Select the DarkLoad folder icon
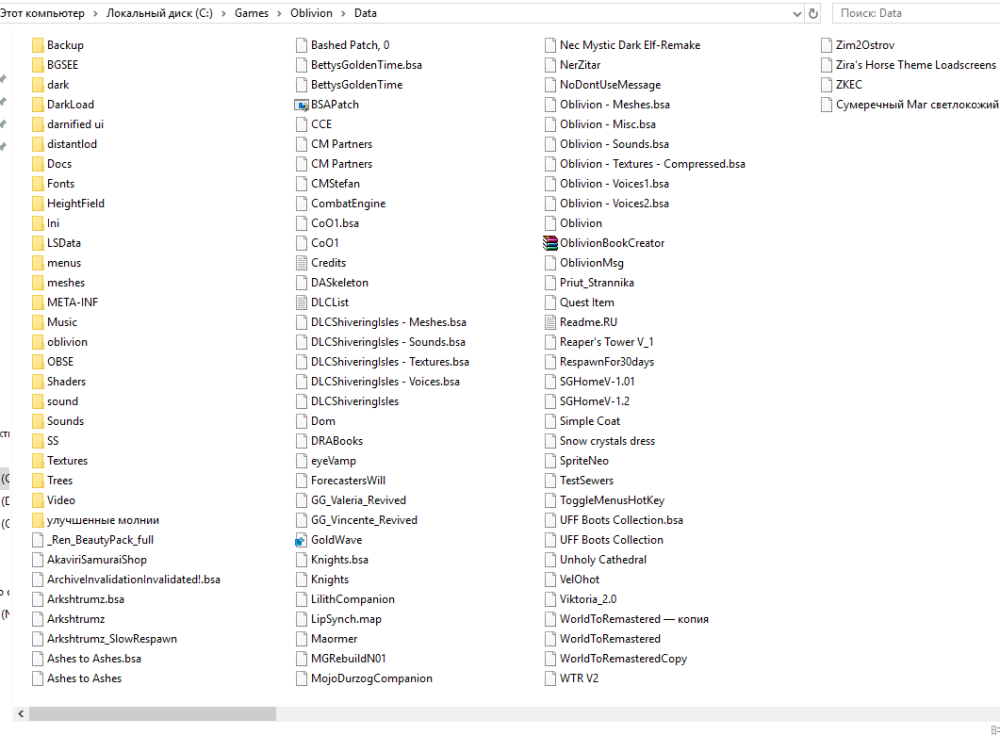1000x735 pixels. 38,105
